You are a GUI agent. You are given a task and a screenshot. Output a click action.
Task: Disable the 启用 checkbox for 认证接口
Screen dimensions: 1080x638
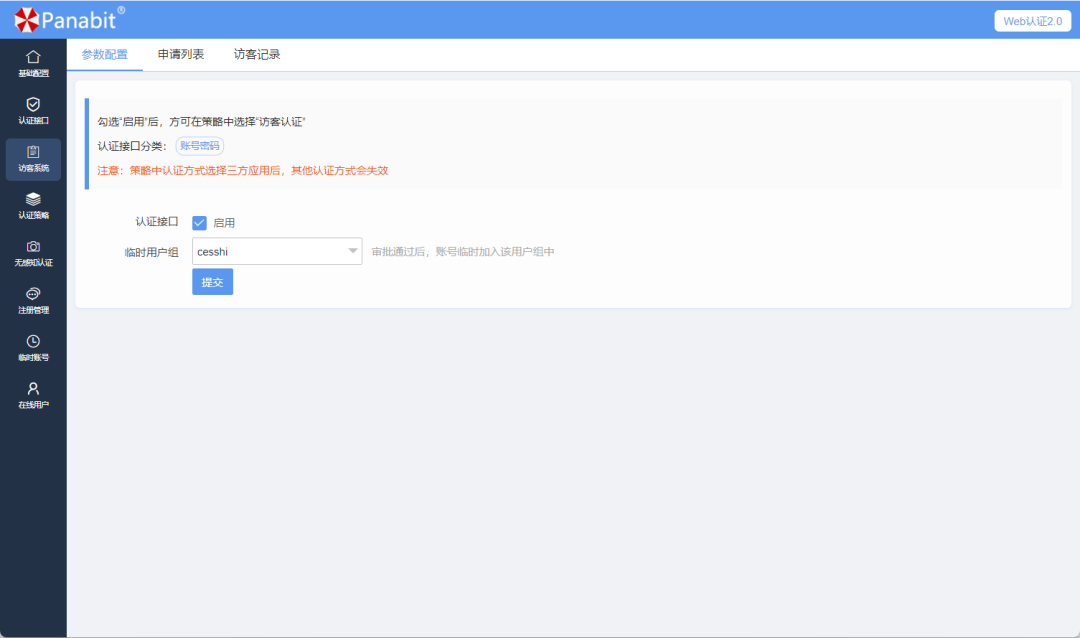[199, 222]
